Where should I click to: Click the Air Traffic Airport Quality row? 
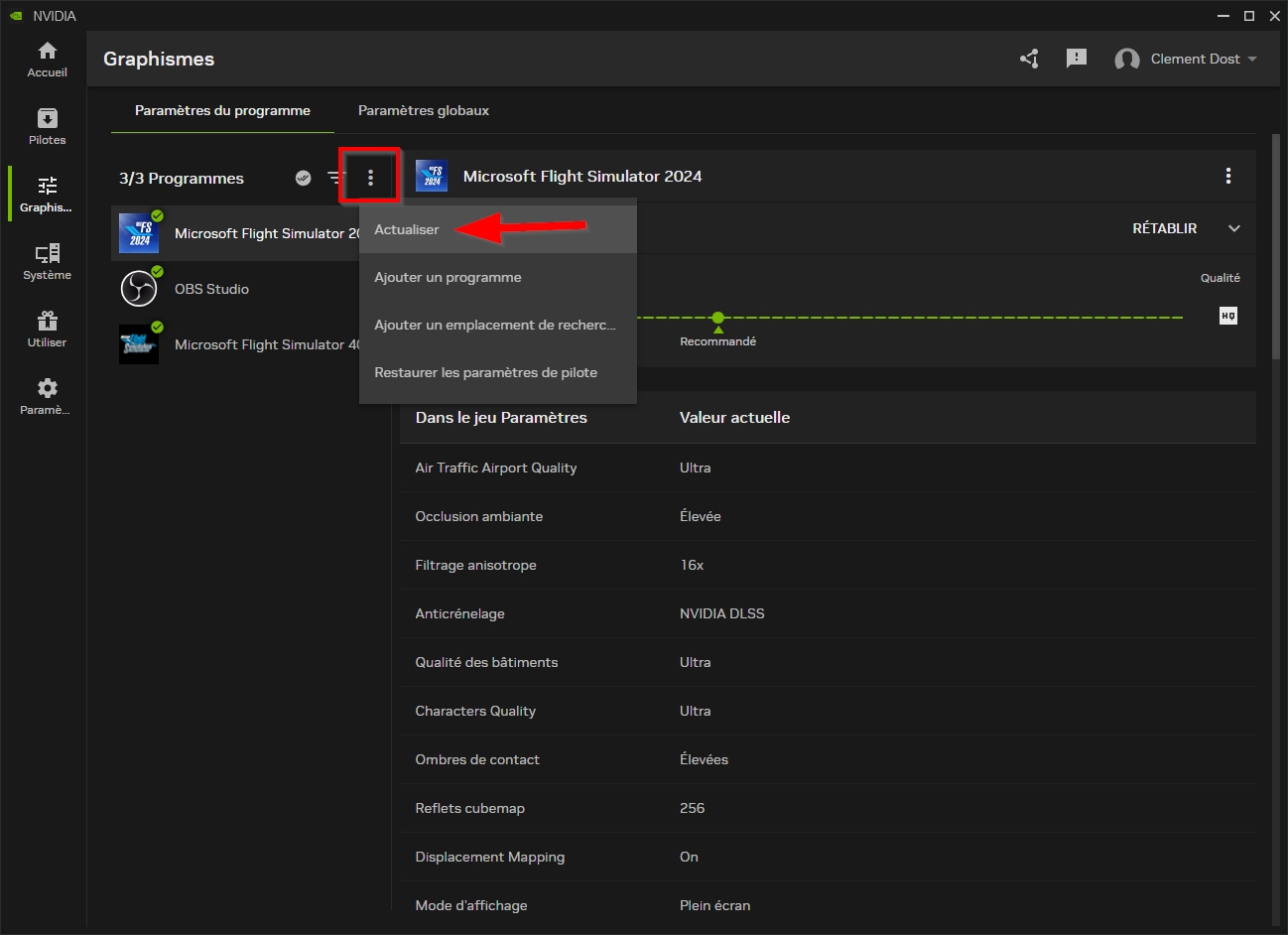828,467
